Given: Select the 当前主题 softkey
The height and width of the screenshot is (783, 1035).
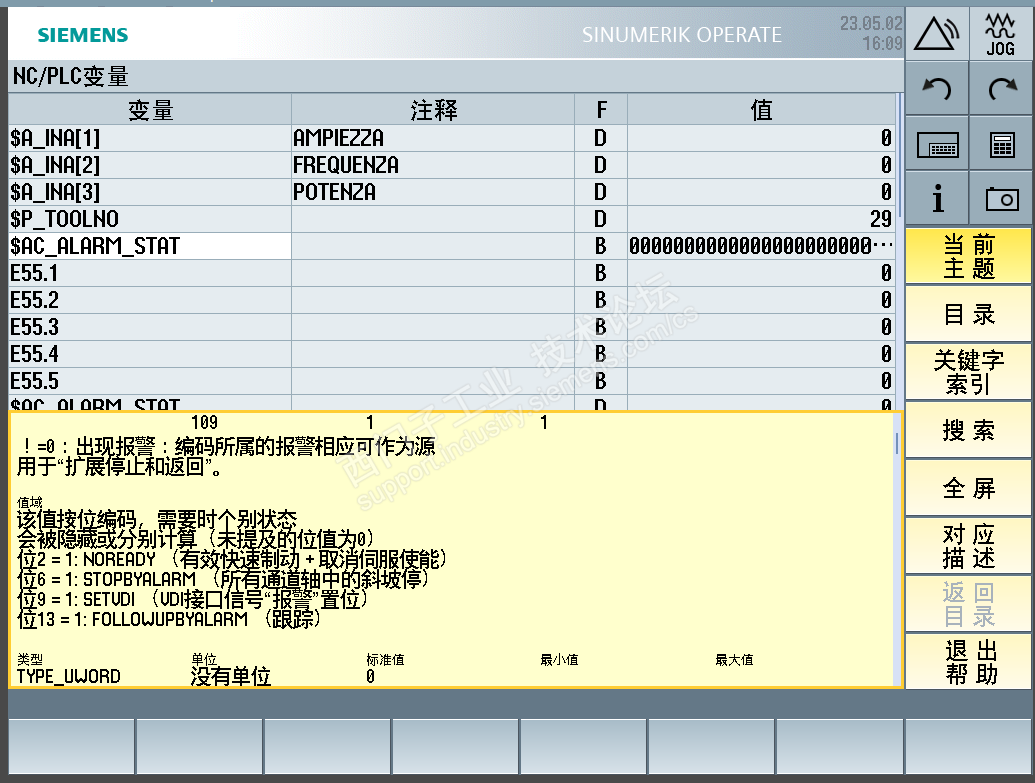Looking at the screenshot, I should 968,257.
